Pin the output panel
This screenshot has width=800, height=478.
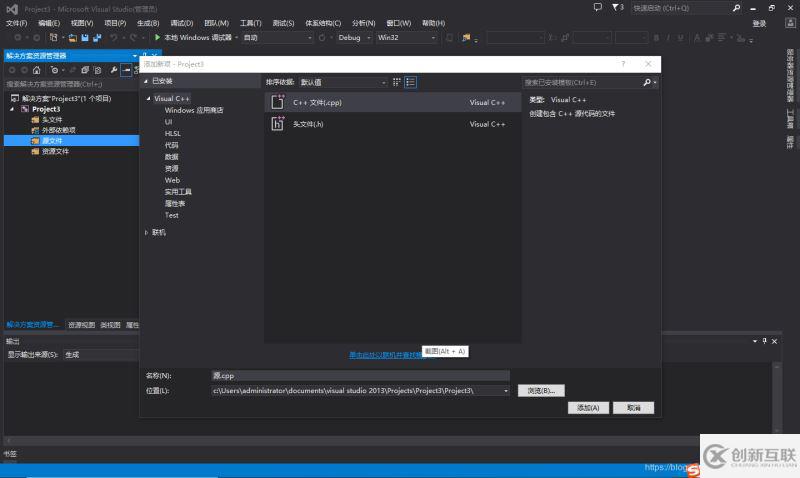[x=764, y=341]
